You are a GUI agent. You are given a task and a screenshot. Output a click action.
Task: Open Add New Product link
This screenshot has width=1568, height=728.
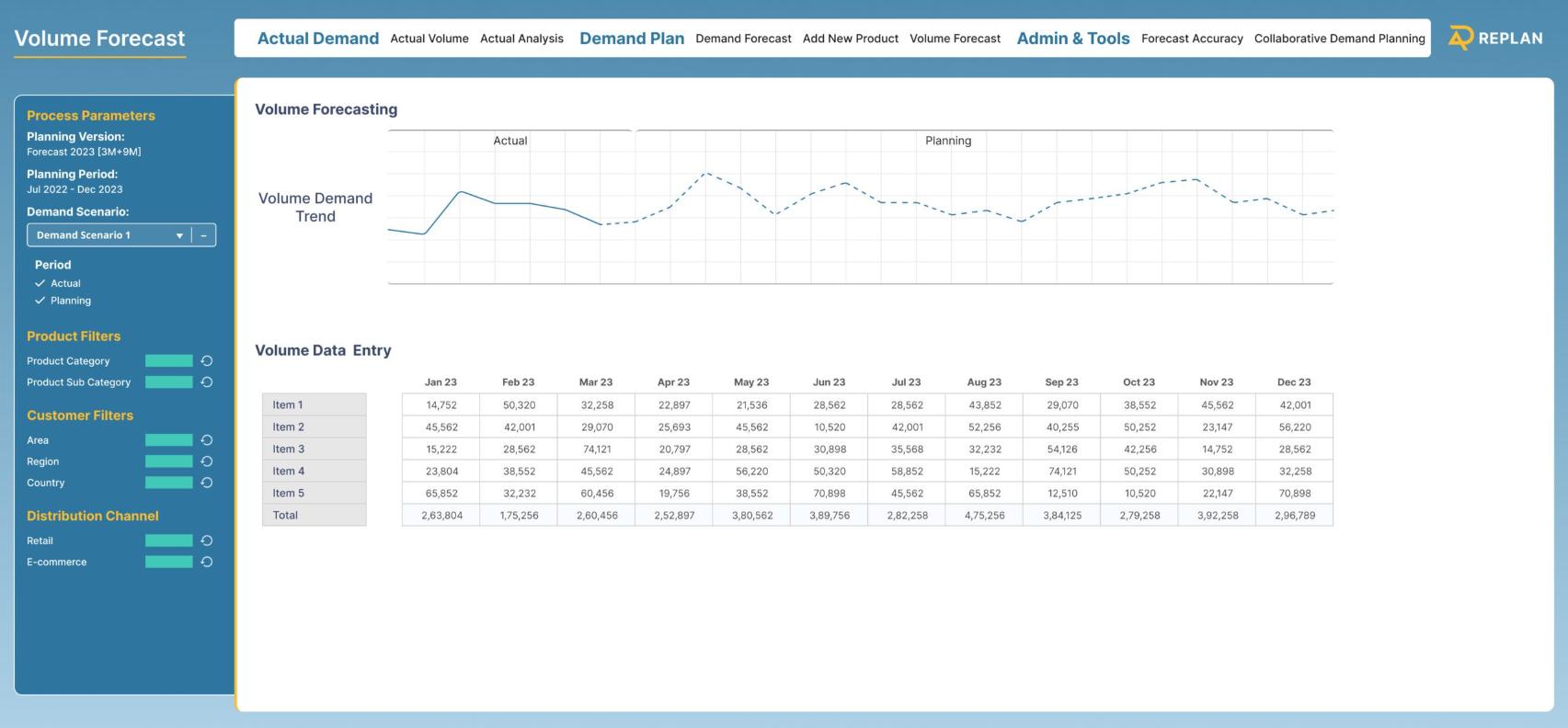tap(850, 39)
